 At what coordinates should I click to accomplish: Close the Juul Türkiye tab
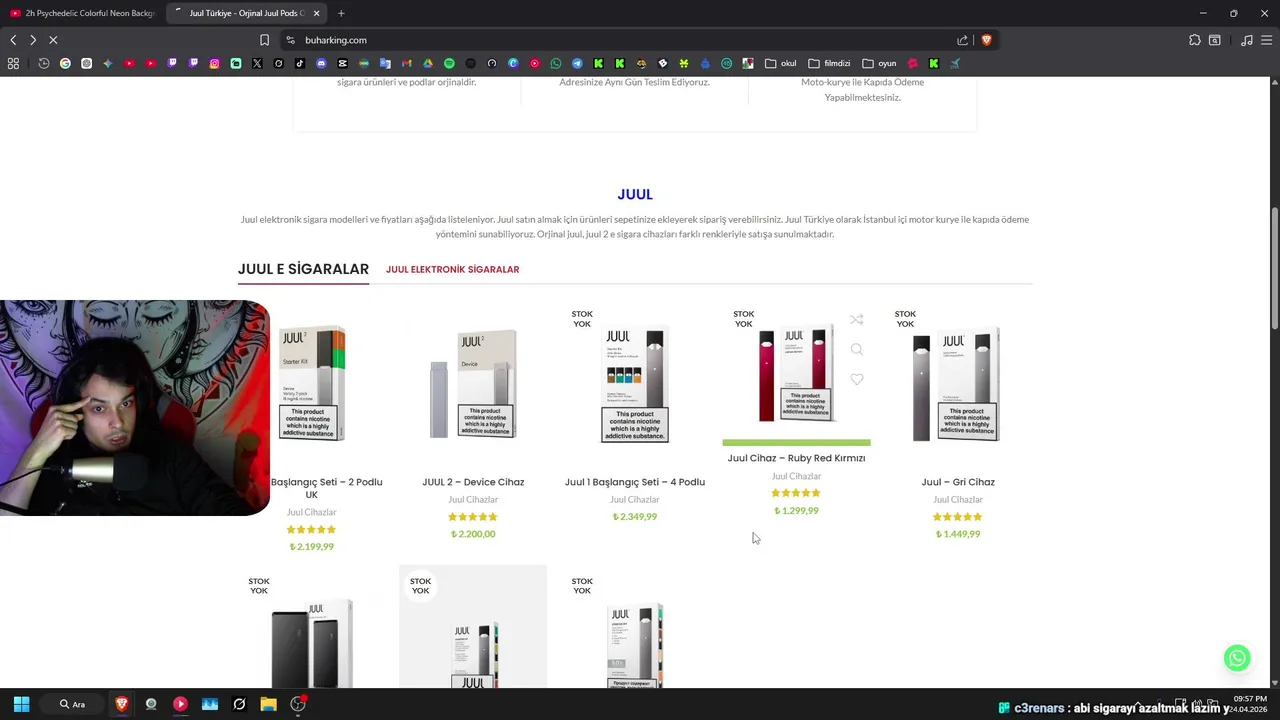(317, 13)
